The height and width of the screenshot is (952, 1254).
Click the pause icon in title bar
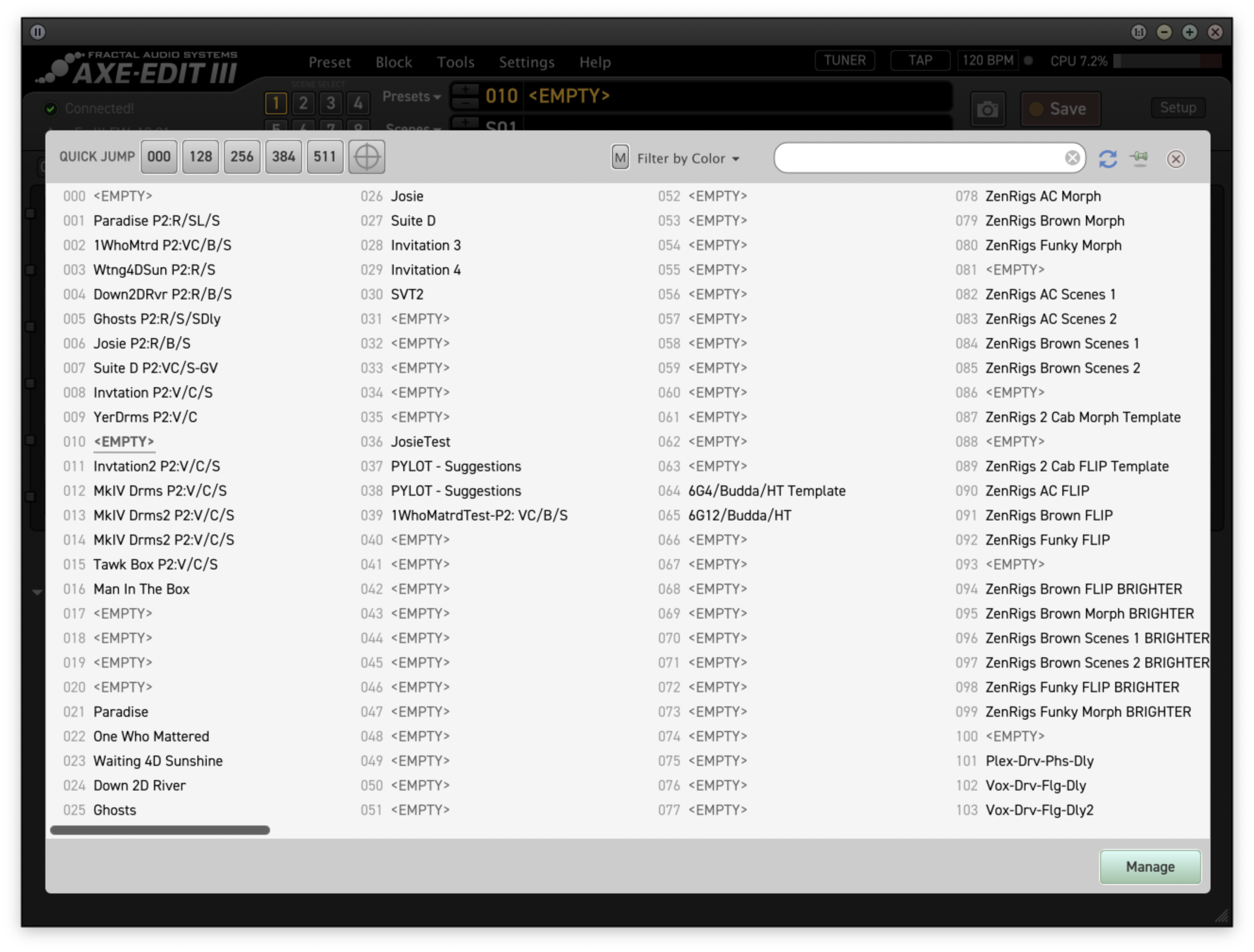(x=38, y=32)
